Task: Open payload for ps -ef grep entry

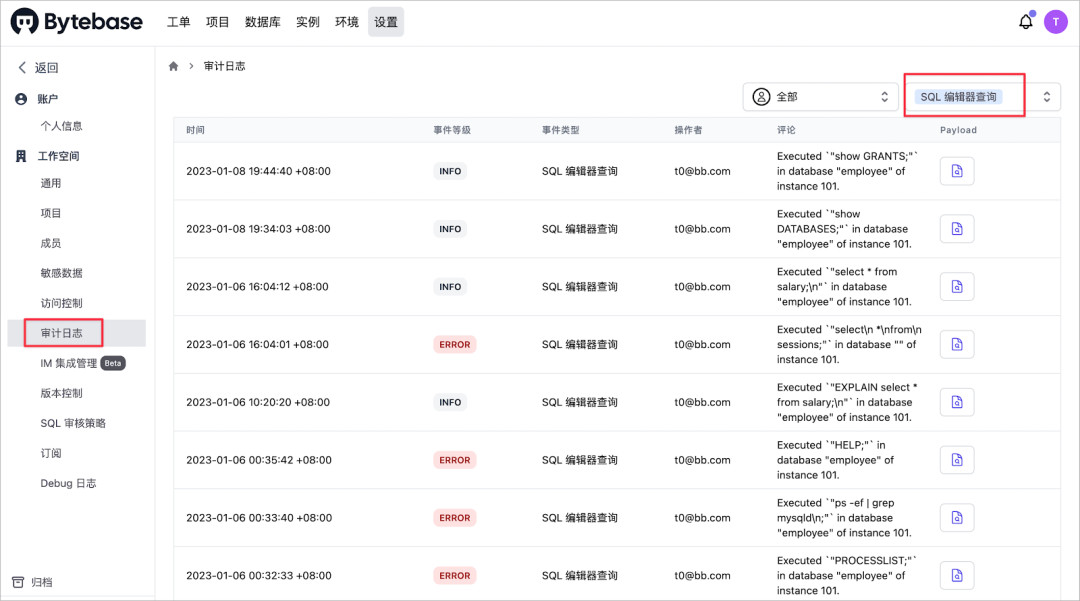Action: pos(957,518)
